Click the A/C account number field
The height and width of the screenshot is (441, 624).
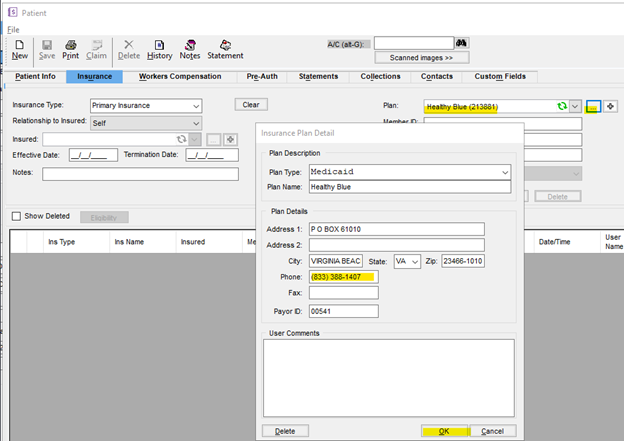tap(413, 43)
